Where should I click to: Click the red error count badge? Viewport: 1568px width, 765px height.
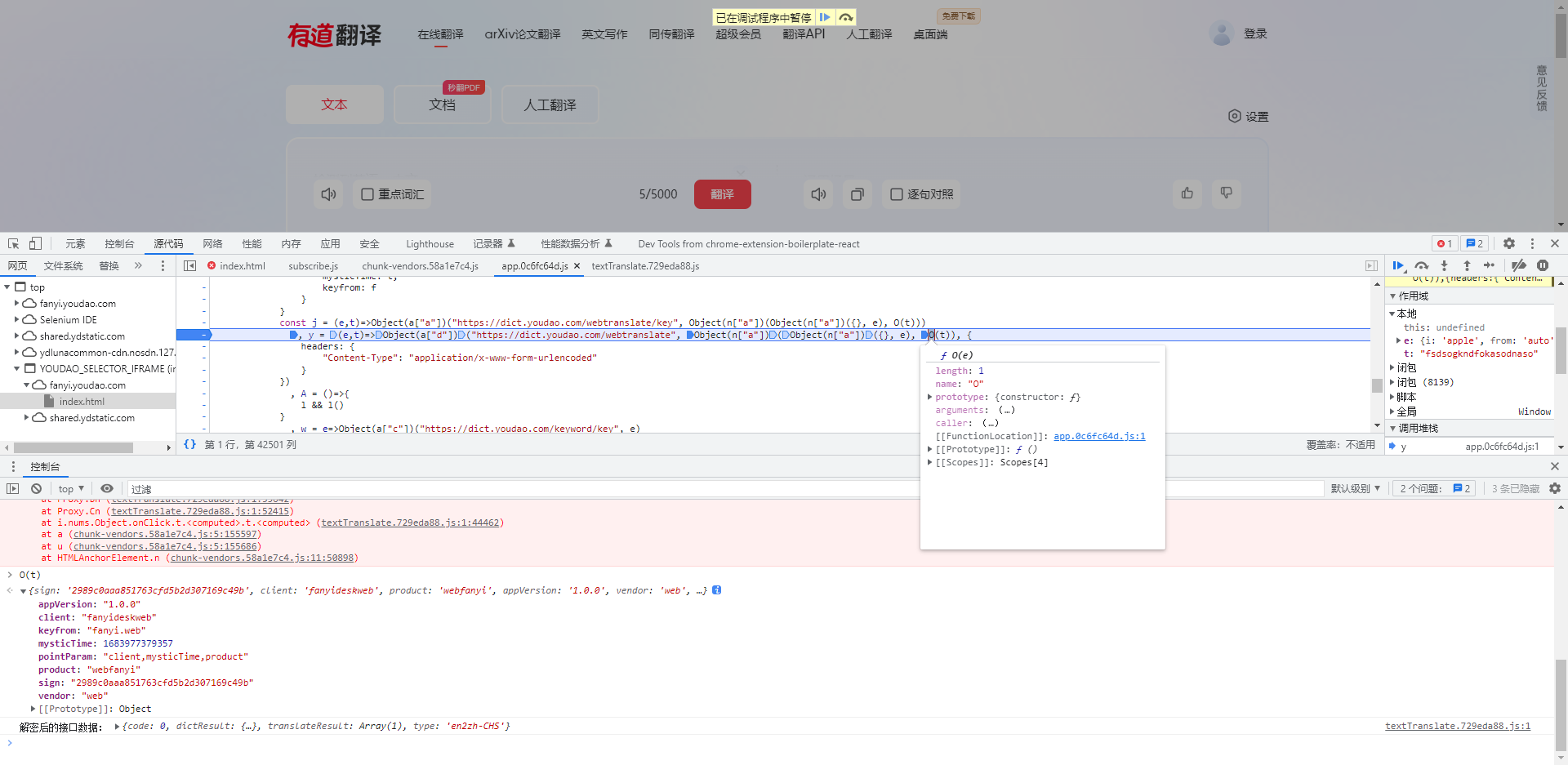(x=1445, y=243)
